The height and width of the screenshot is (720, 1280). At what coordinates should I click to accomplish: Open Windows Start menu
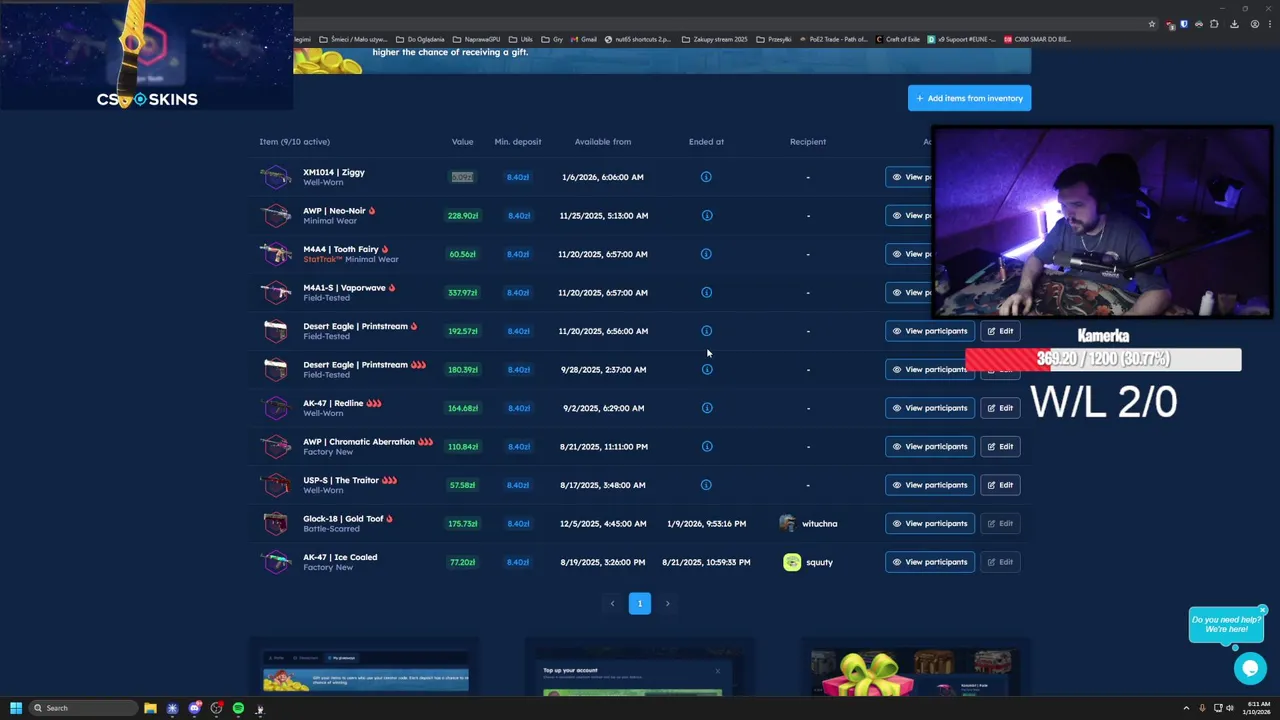(16, 708)
